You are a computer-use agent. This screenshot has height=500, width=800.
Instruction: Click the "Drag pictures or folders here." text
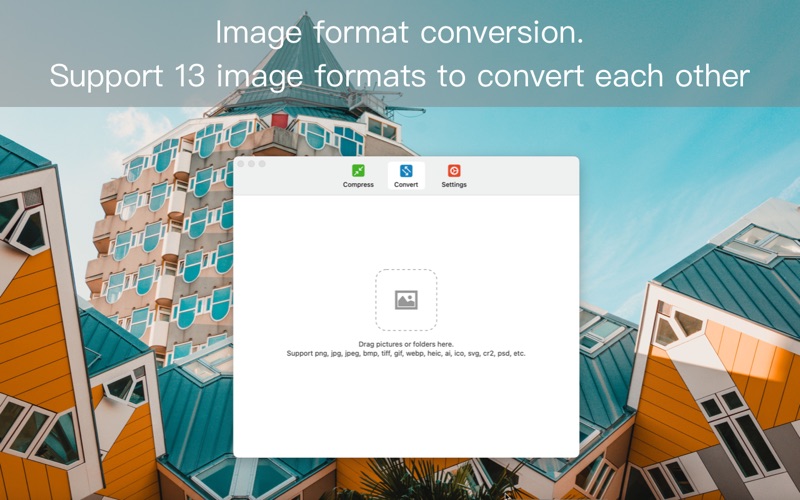coord(406,344)
